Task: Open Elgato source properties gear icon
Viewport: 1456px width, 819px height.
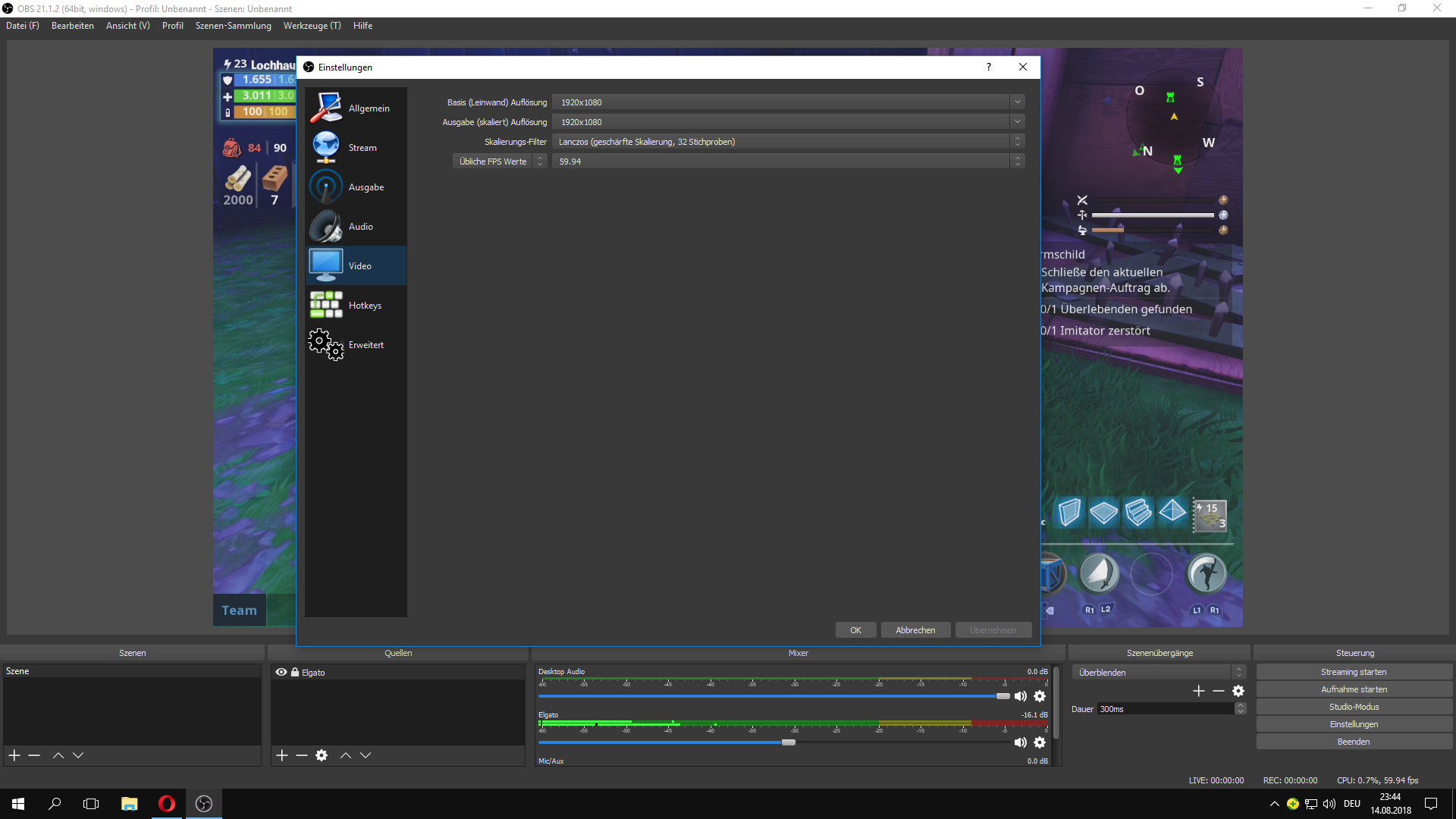Action: coord(322,755)
